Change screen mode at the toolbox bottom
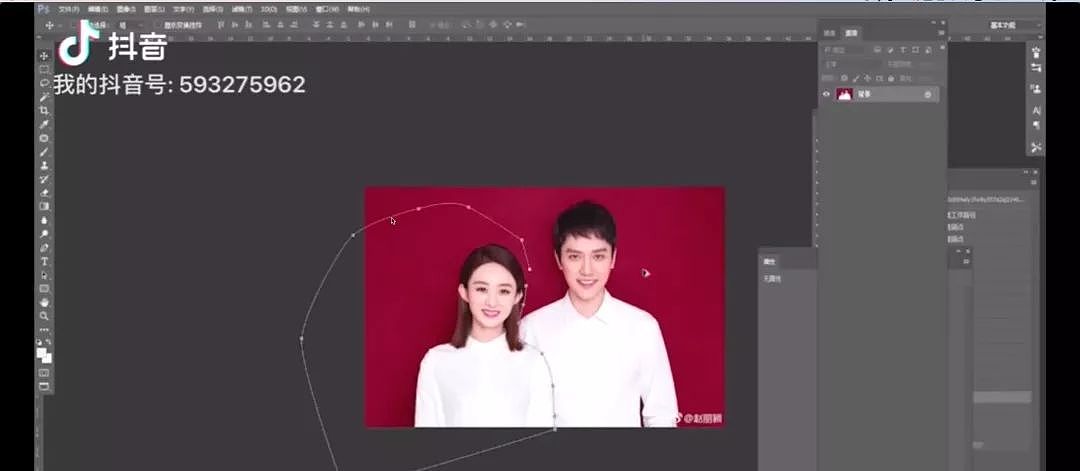The image size is (1080, 471). (x=44, y=387)
